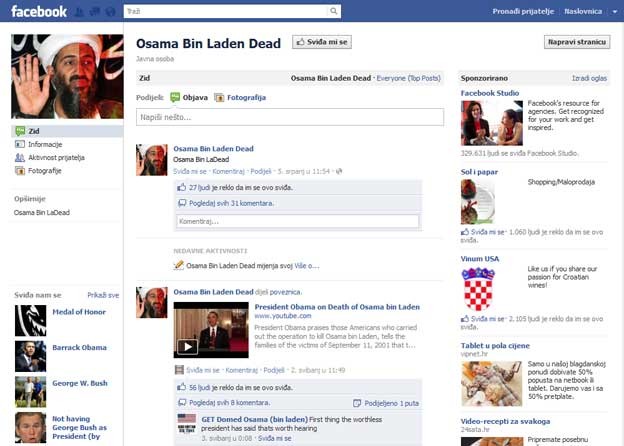624x446 pixels.
Task: Click the Komentiraj comment field
Action: tap(298, 221)
